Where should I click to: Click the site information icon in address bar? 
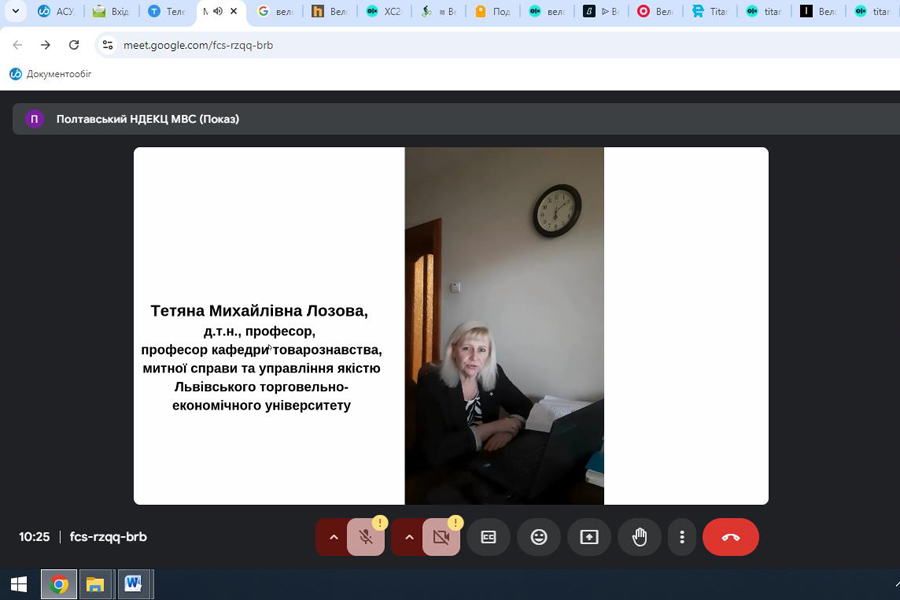pyautogui.click(x=108, y=45)
